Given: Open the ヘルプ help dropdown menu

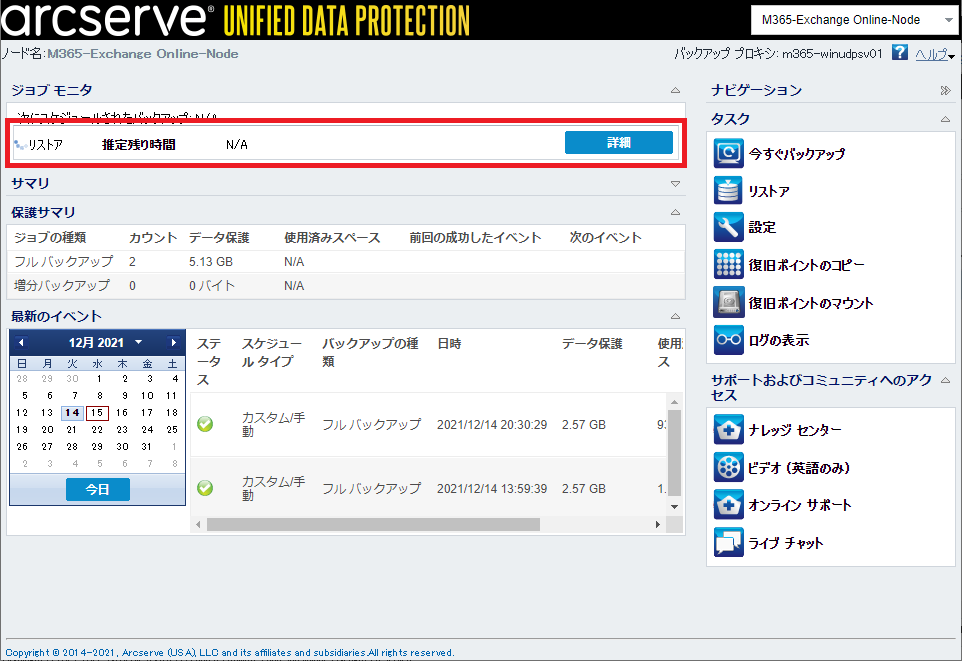Looking at the screenshot, I should click(935, 55).
